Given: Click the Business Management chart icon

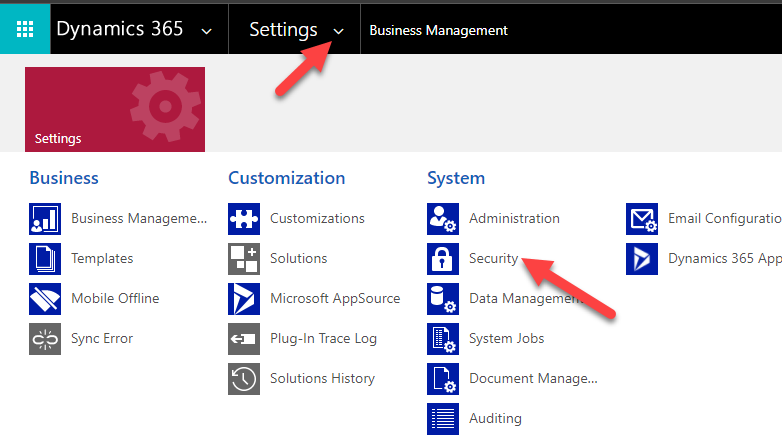Looking at the screenshot, I should (x=45, y=219).
